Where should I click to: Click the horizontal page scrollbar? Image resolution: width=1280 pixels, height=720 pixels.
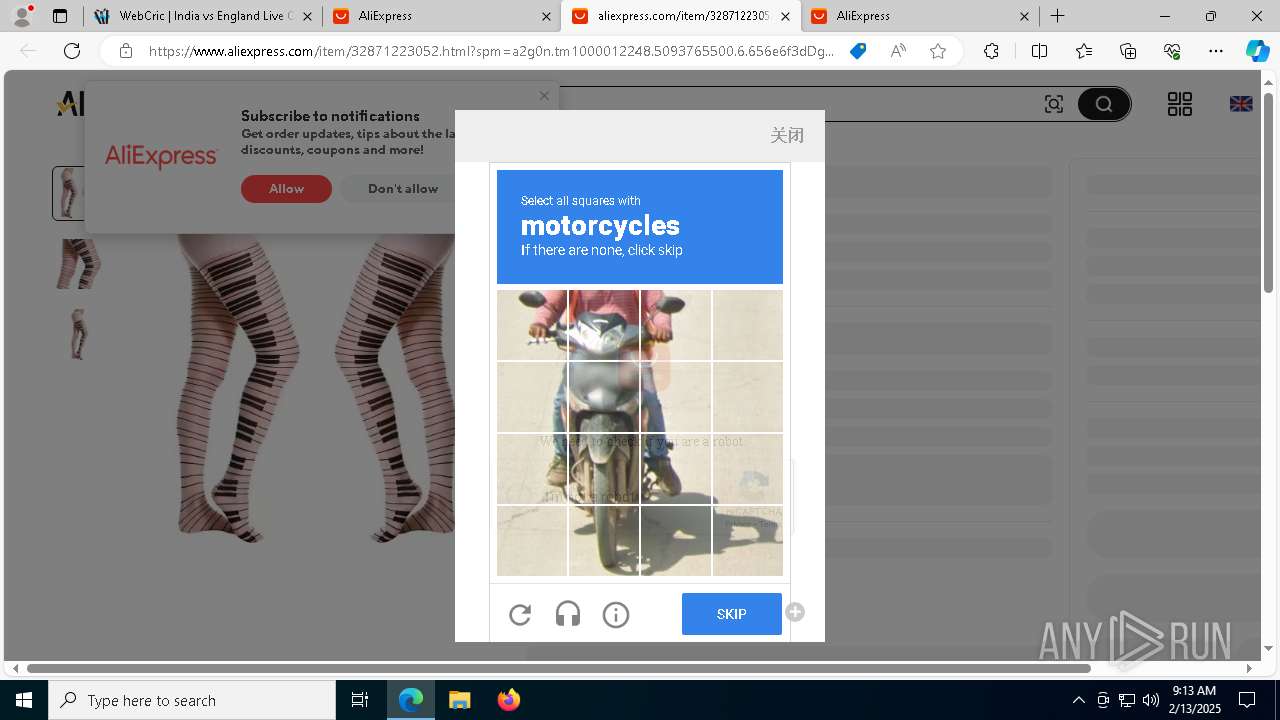click(558, 668)
